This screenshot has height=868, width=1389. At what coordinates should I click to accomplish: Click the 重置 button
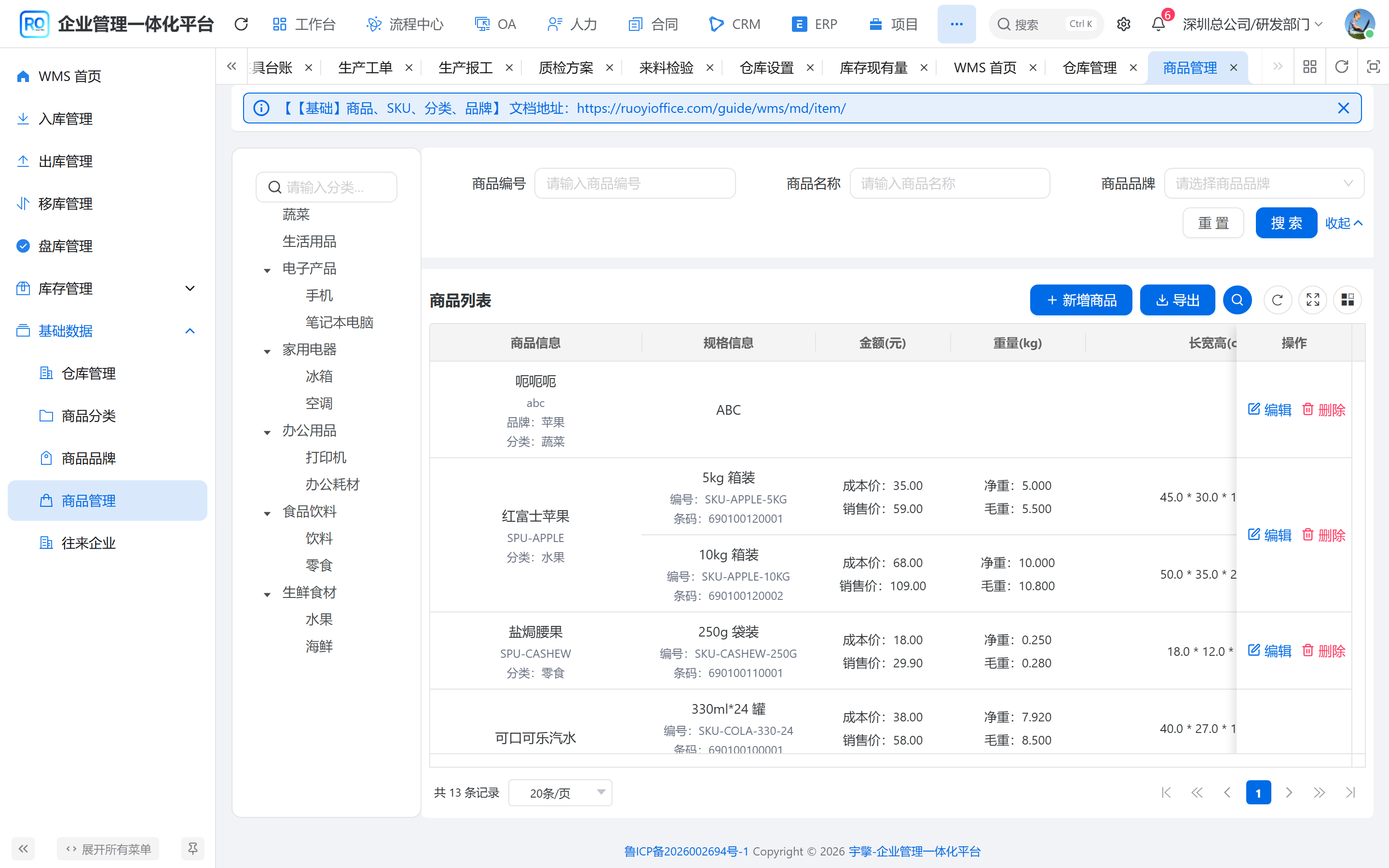point(1213,223)
